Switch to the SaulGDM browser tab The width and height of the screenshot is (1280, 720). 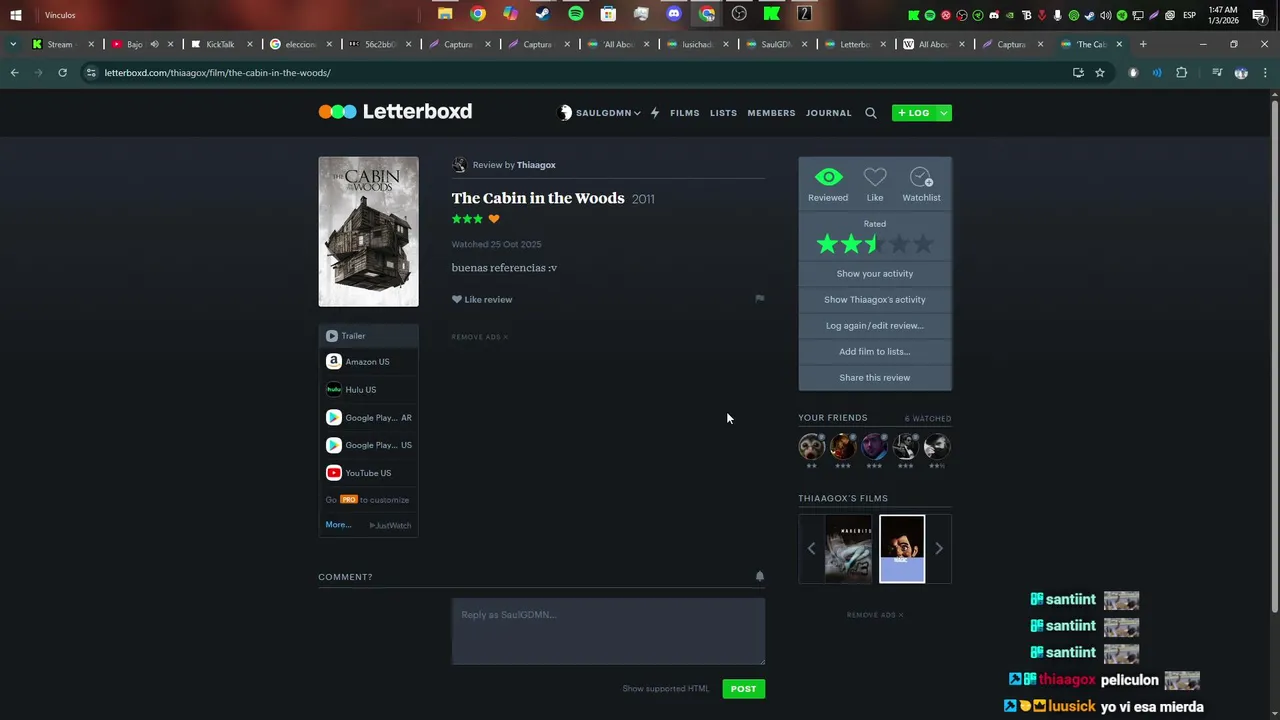pos(776,44)
